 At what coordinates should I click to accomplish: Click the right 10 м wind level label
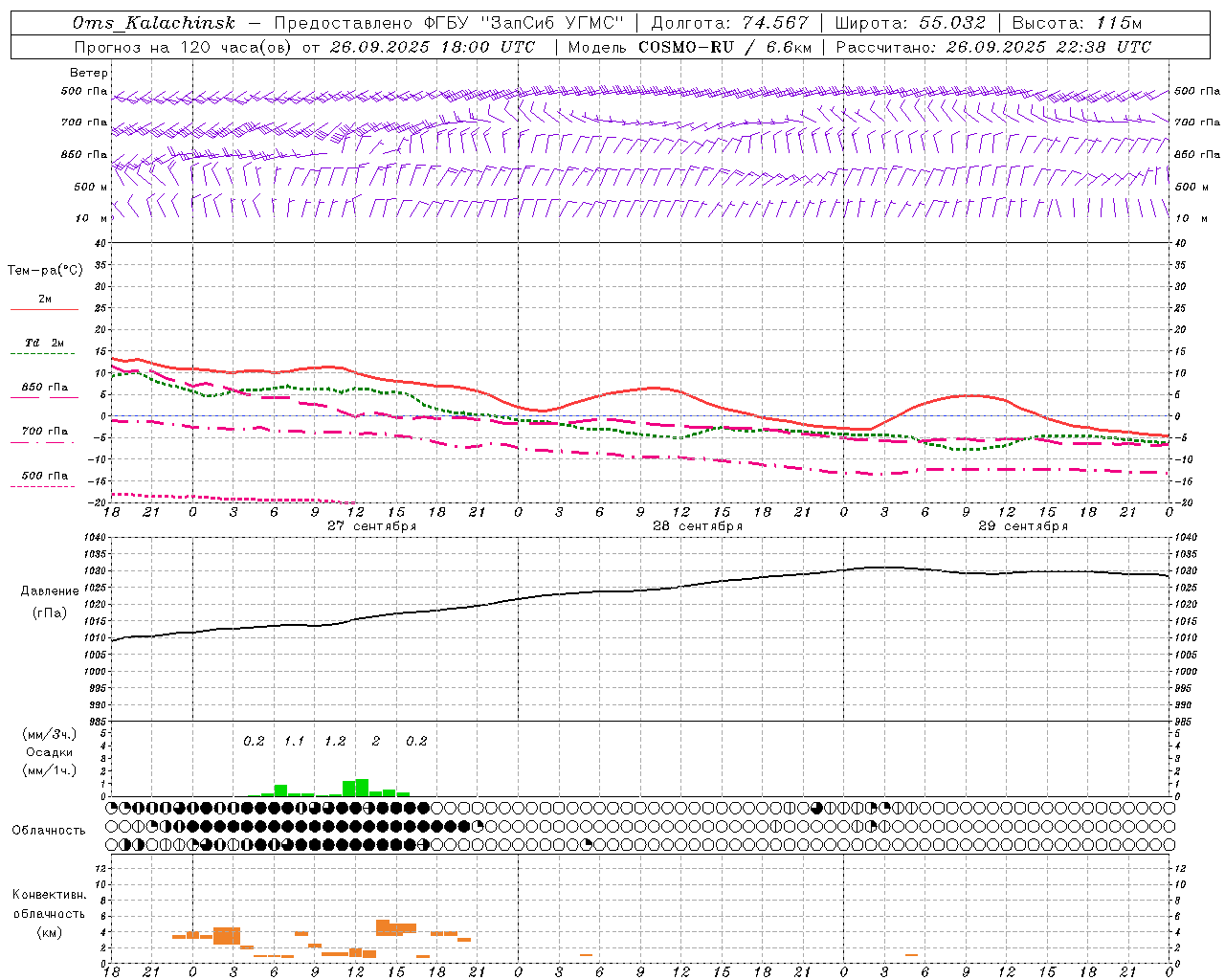(1191, 218)
